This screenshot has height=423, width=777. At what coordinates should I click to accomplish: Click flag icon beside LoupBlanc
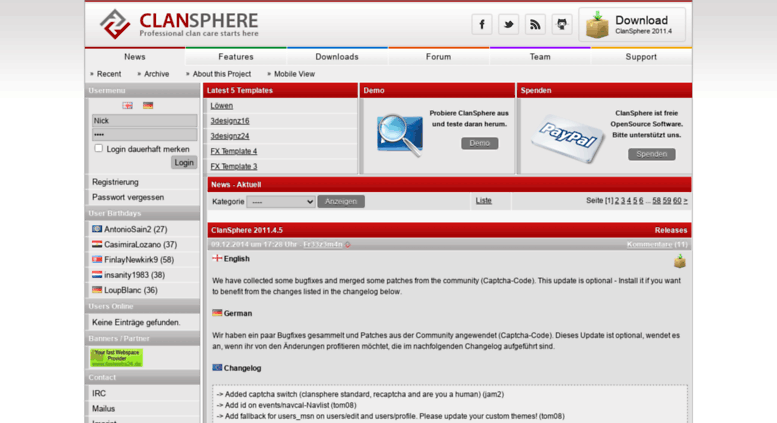click(97, 290)
